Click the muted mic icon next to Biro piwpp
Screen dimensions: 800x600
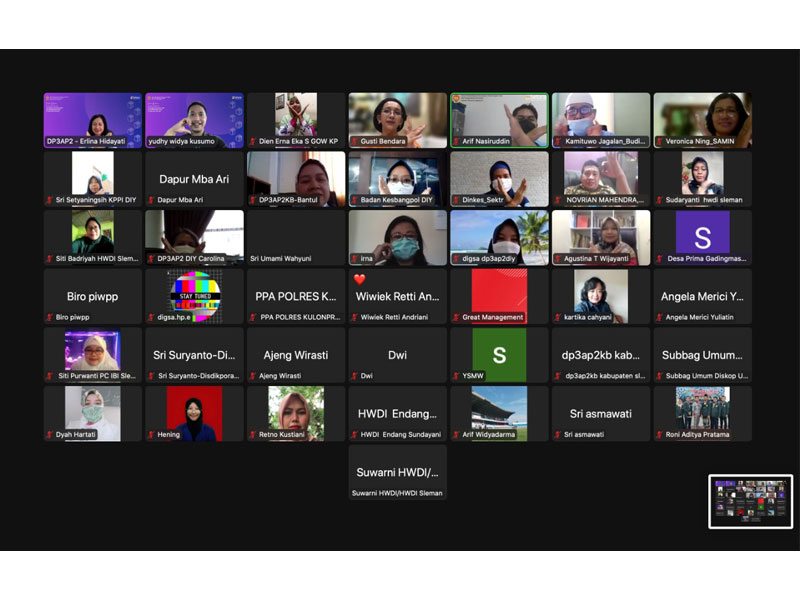[50, 317]
